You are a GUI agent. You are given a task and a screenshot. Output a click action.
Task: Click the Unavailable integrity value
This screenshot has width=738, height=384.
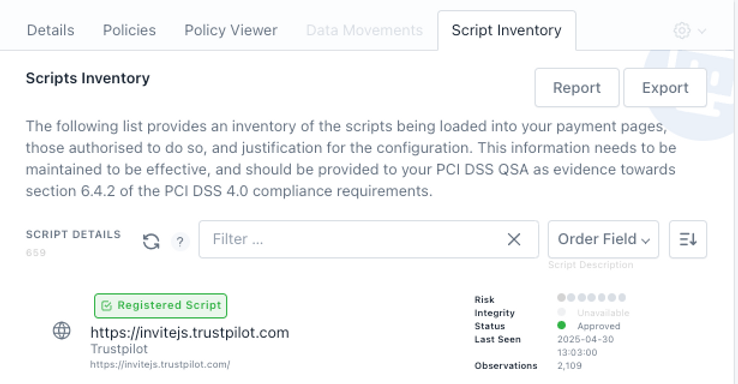point(603,312)
